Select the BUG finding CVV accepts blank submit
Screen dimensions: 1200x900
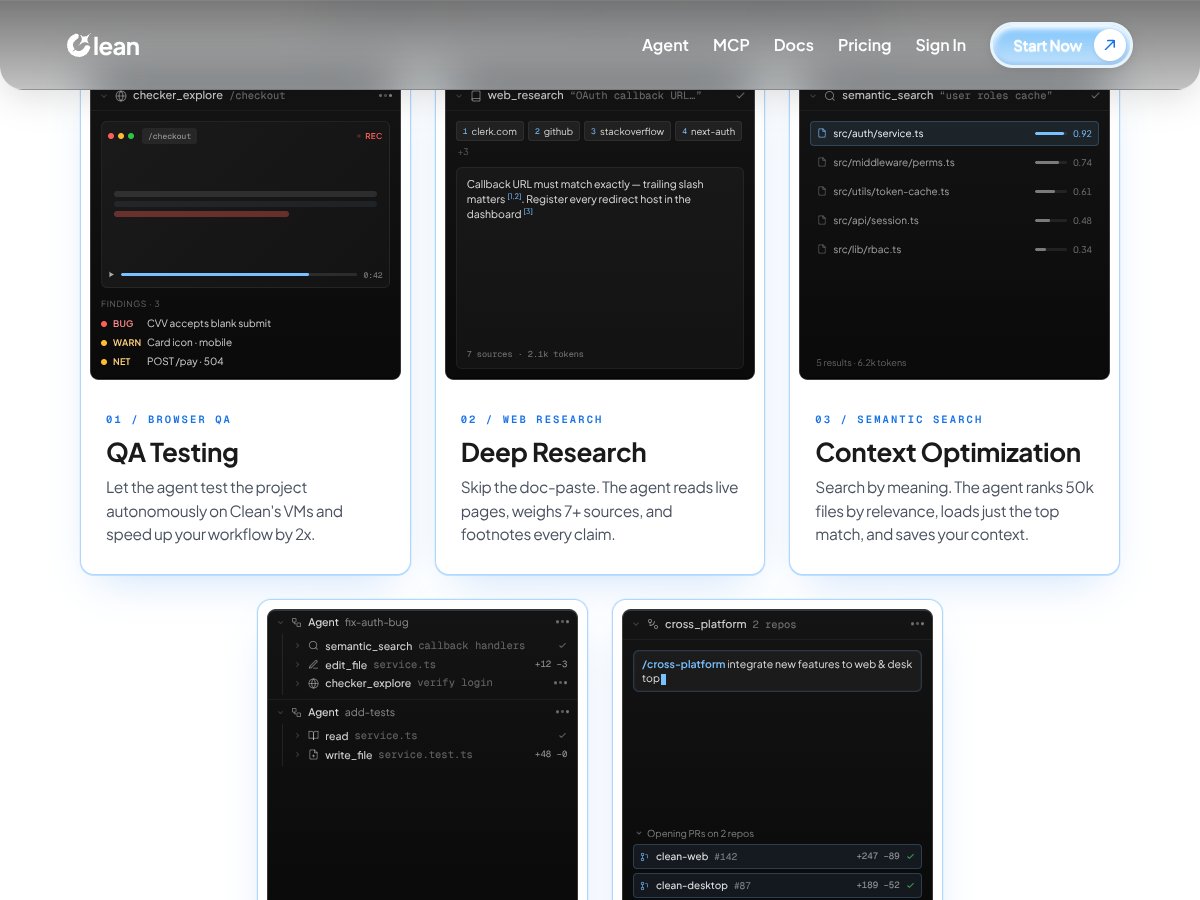tap(245, 324)
